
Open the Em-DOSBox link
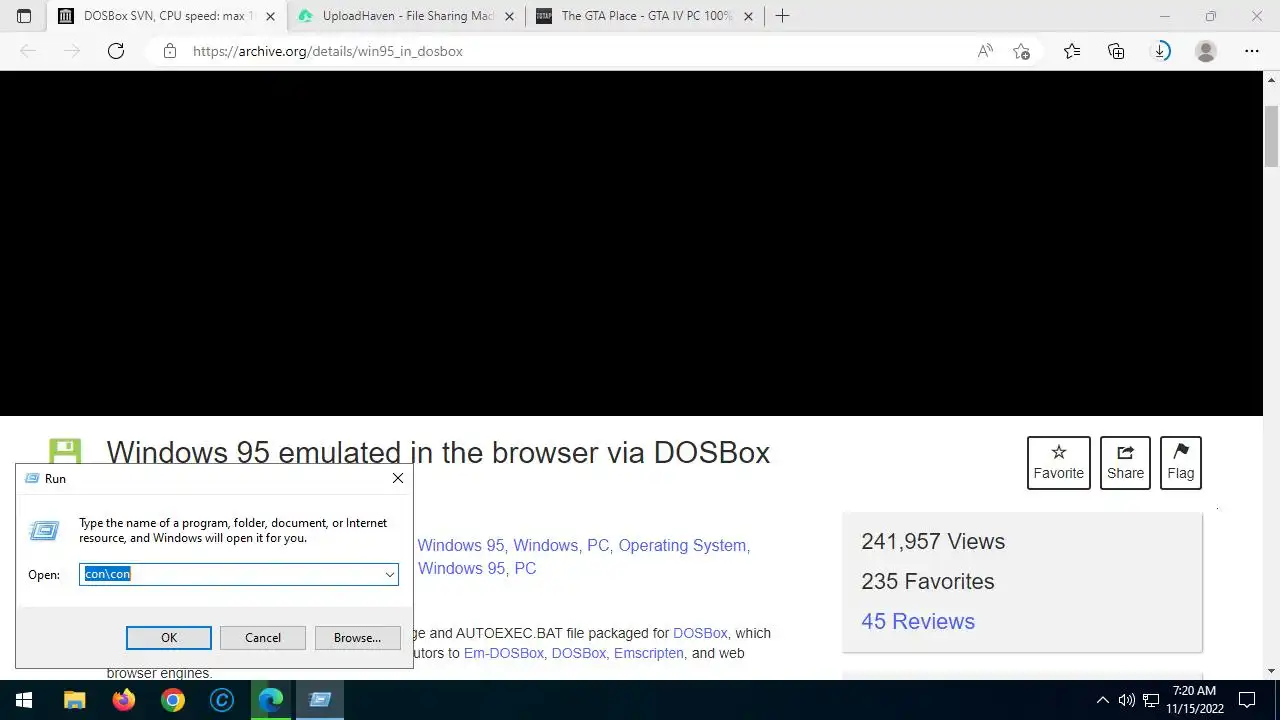tap(504, 653)
